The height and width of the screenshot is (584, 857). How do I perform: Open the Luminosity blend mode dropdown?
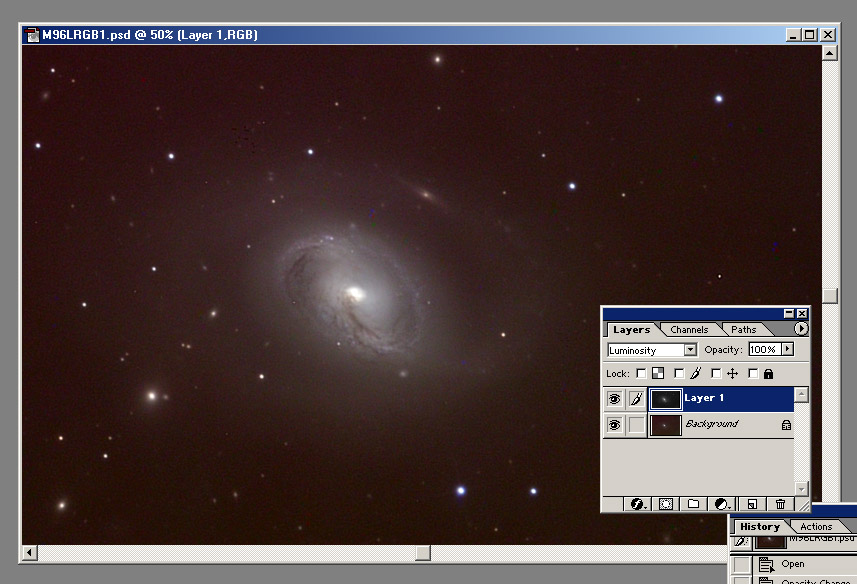652,350
